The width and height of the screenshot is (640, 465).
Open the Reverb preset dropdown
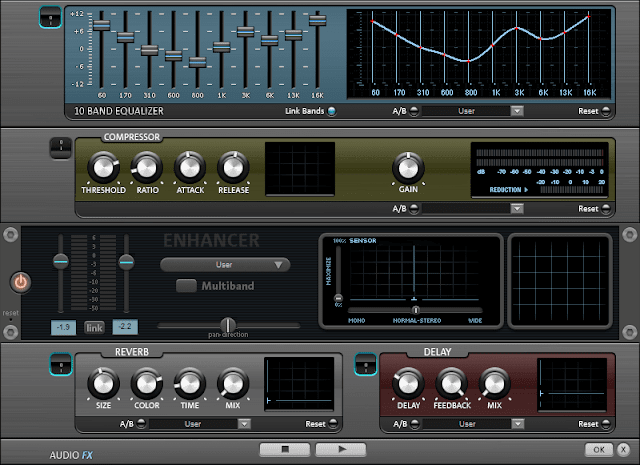click(244, 424)
